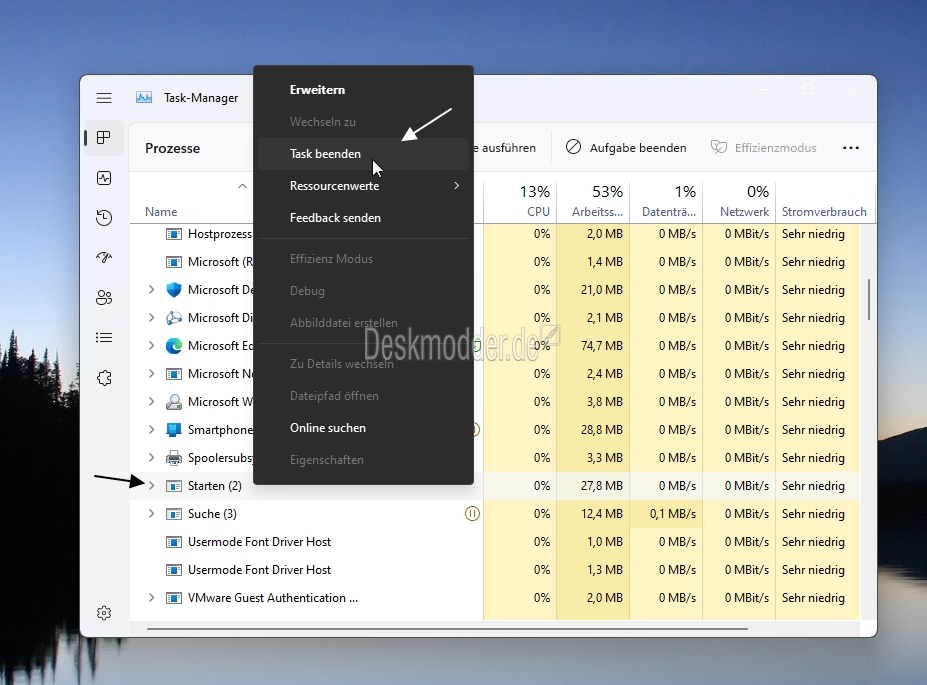Select the Processes sidebar icon
Image resolution: width=927 pixels, height=685 pixels.
coord(104,138)
